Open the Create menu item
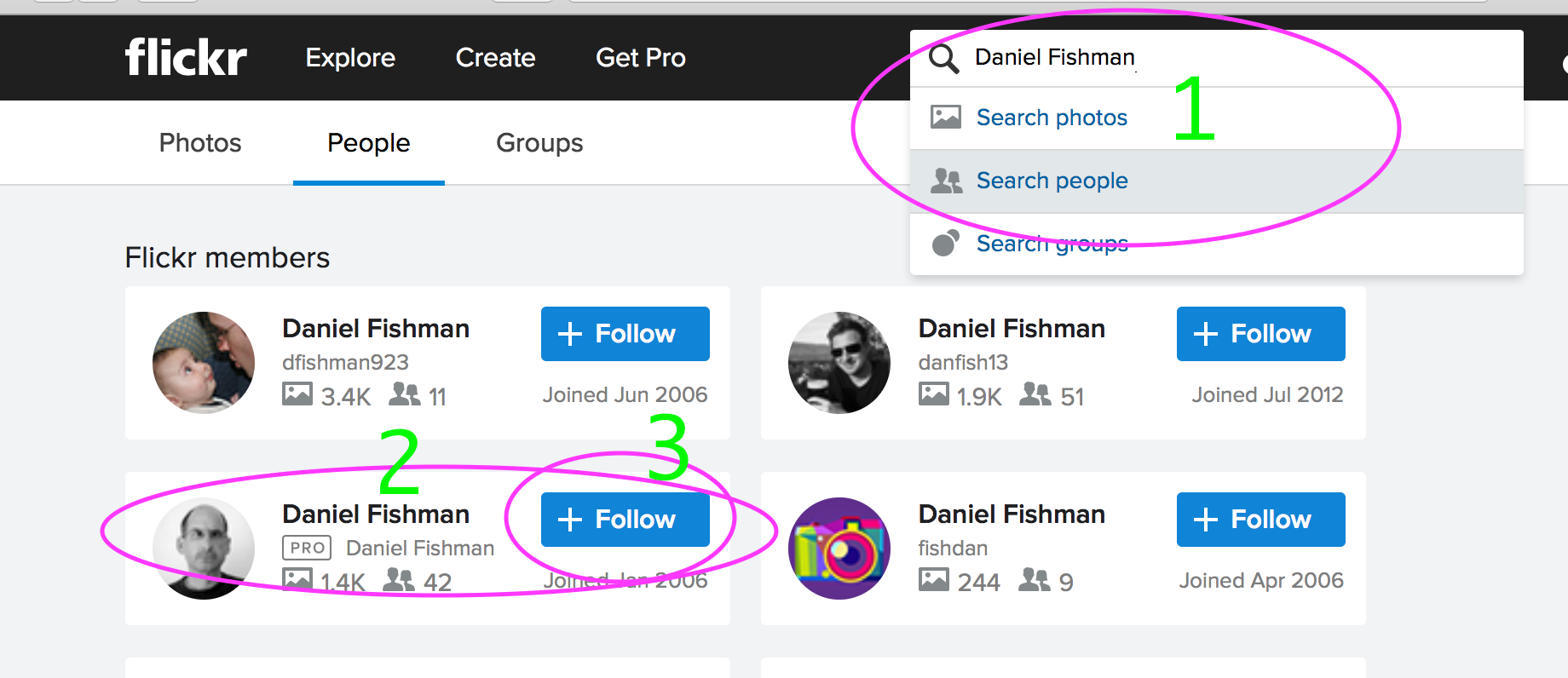Screen dimensions: 1568x678 tap(496, 57)
